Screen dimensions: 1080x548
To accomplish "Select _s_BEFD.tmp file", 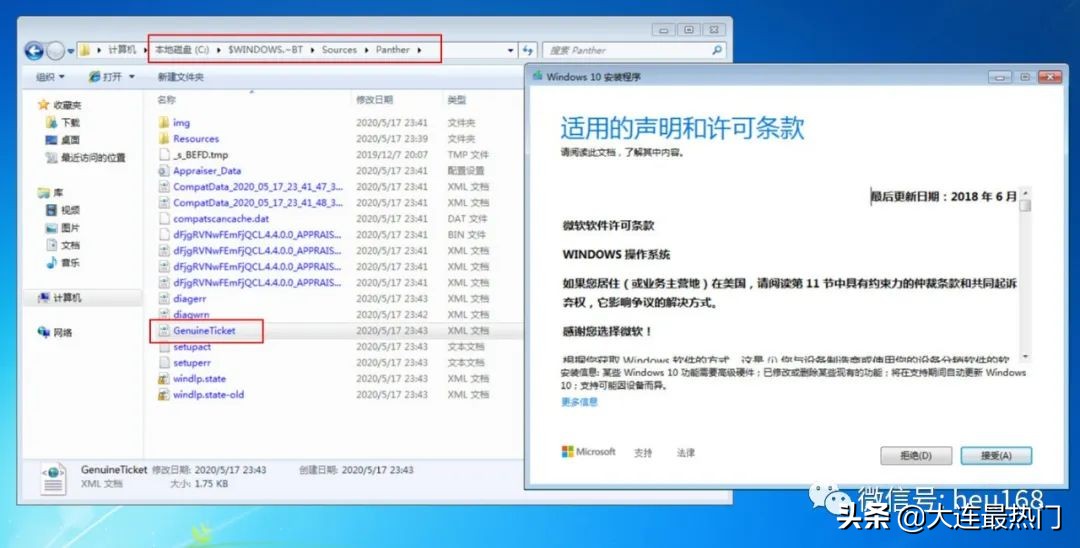I will (200, 155).
